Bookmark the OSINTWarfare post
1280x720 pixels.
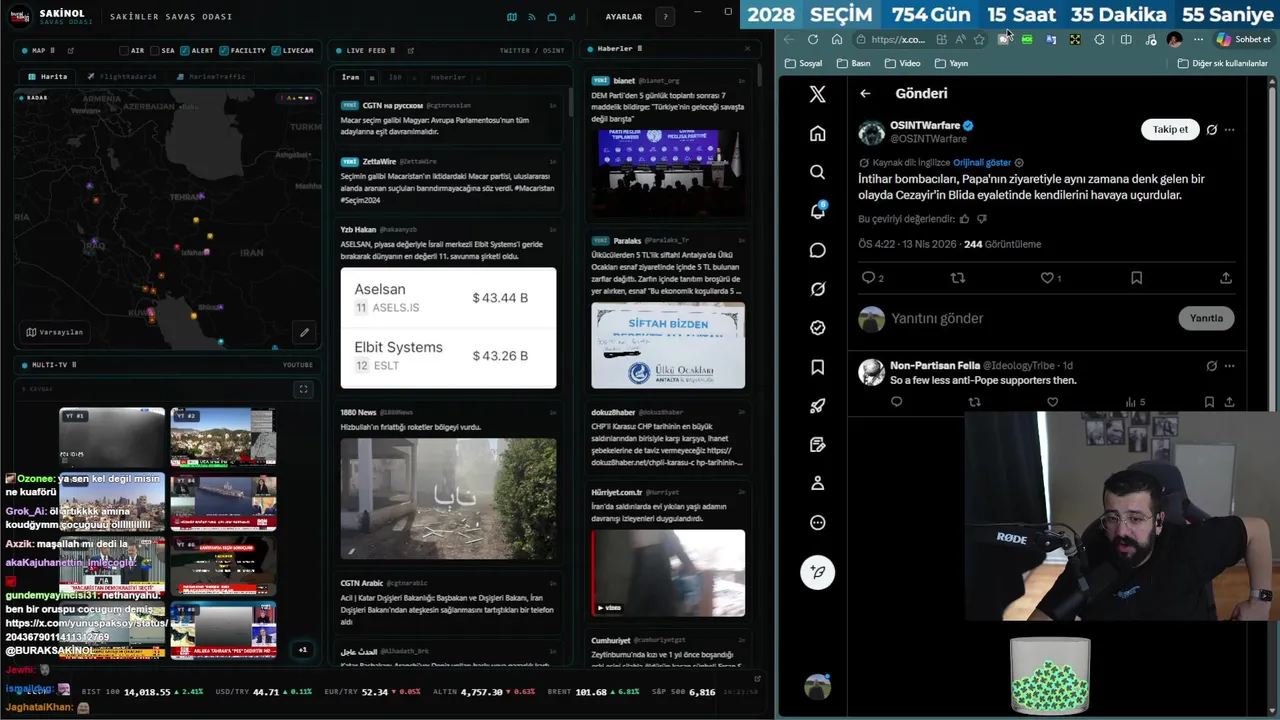1136,278
